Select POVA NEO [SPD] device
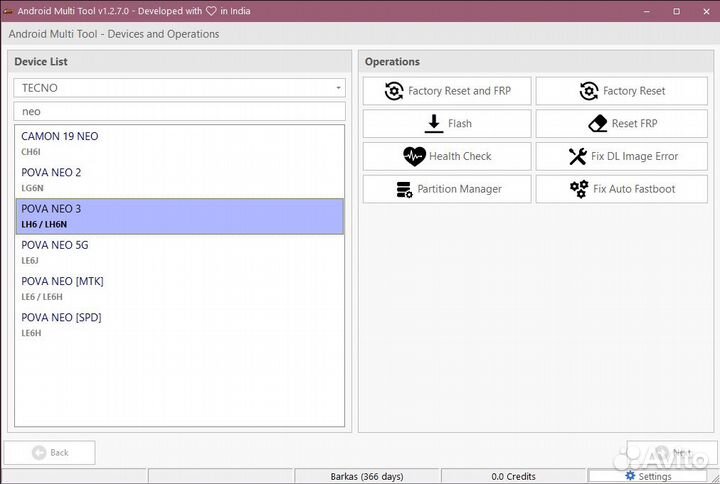The image size is (720, 484). [x=180, y=325]
